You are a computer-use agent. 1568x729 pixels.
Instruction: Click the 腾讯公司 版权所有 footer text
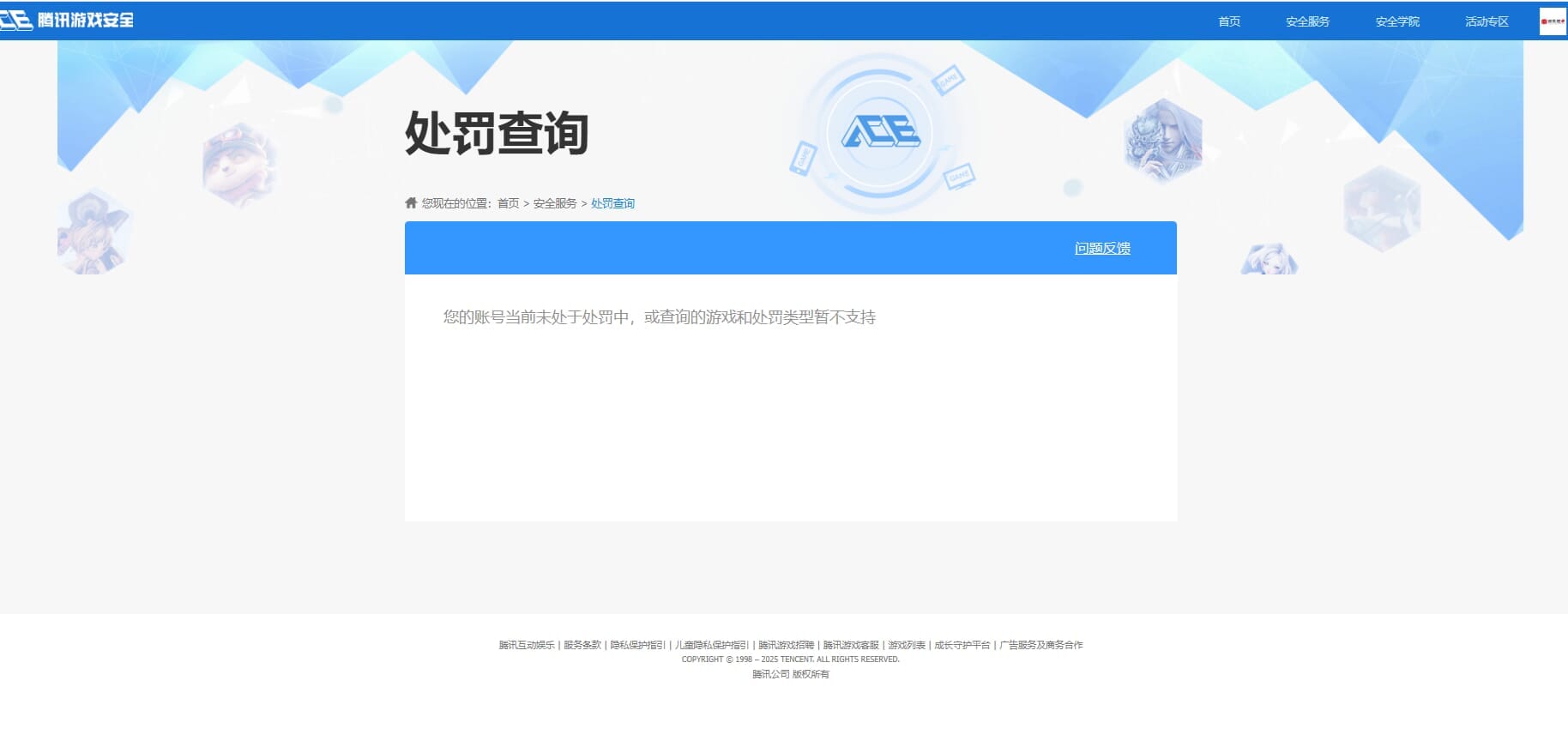[x=790, y=674]
